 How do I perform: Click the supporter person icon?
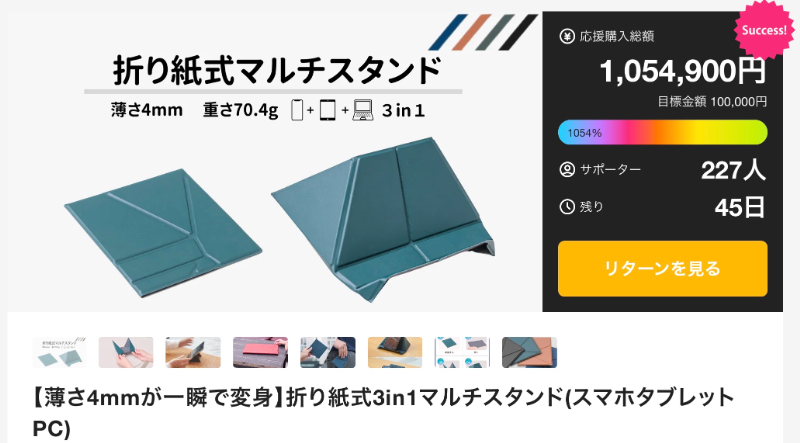(x=567, y=169)
